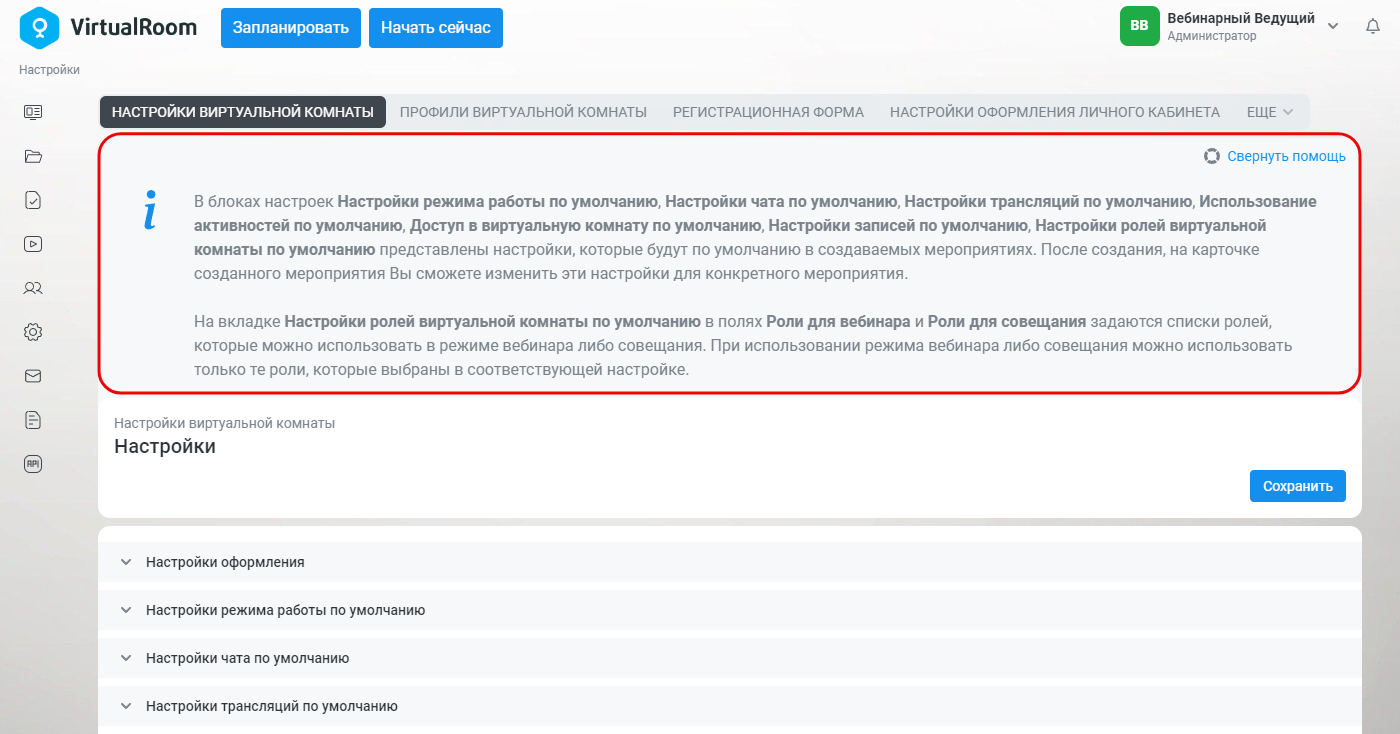
Task: Click the green BB user avatar
Action: pyautogui.click(x=1139, y=26)
